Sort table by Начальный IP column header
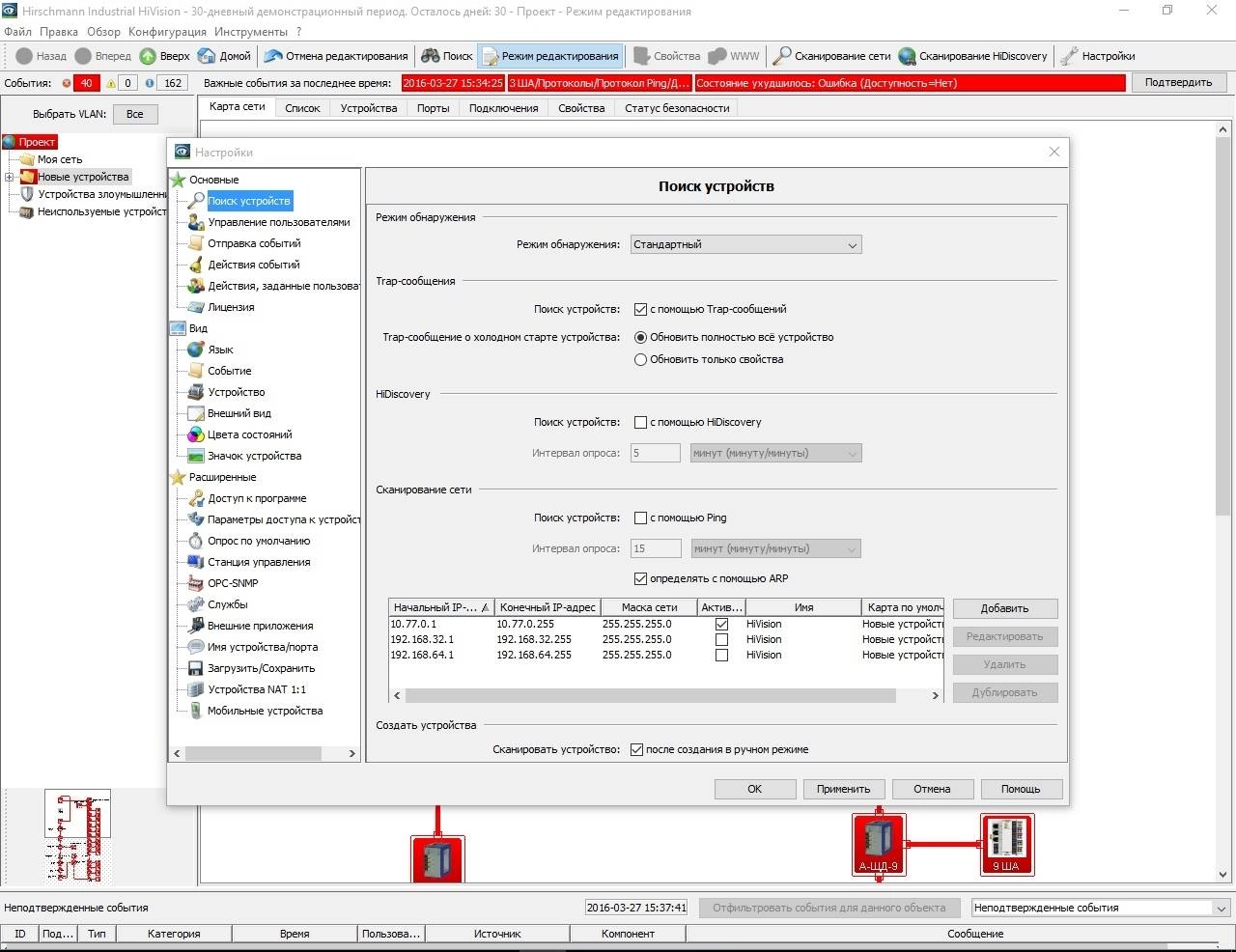Screen dimensions: 1236x952 (x=442, y=607)
